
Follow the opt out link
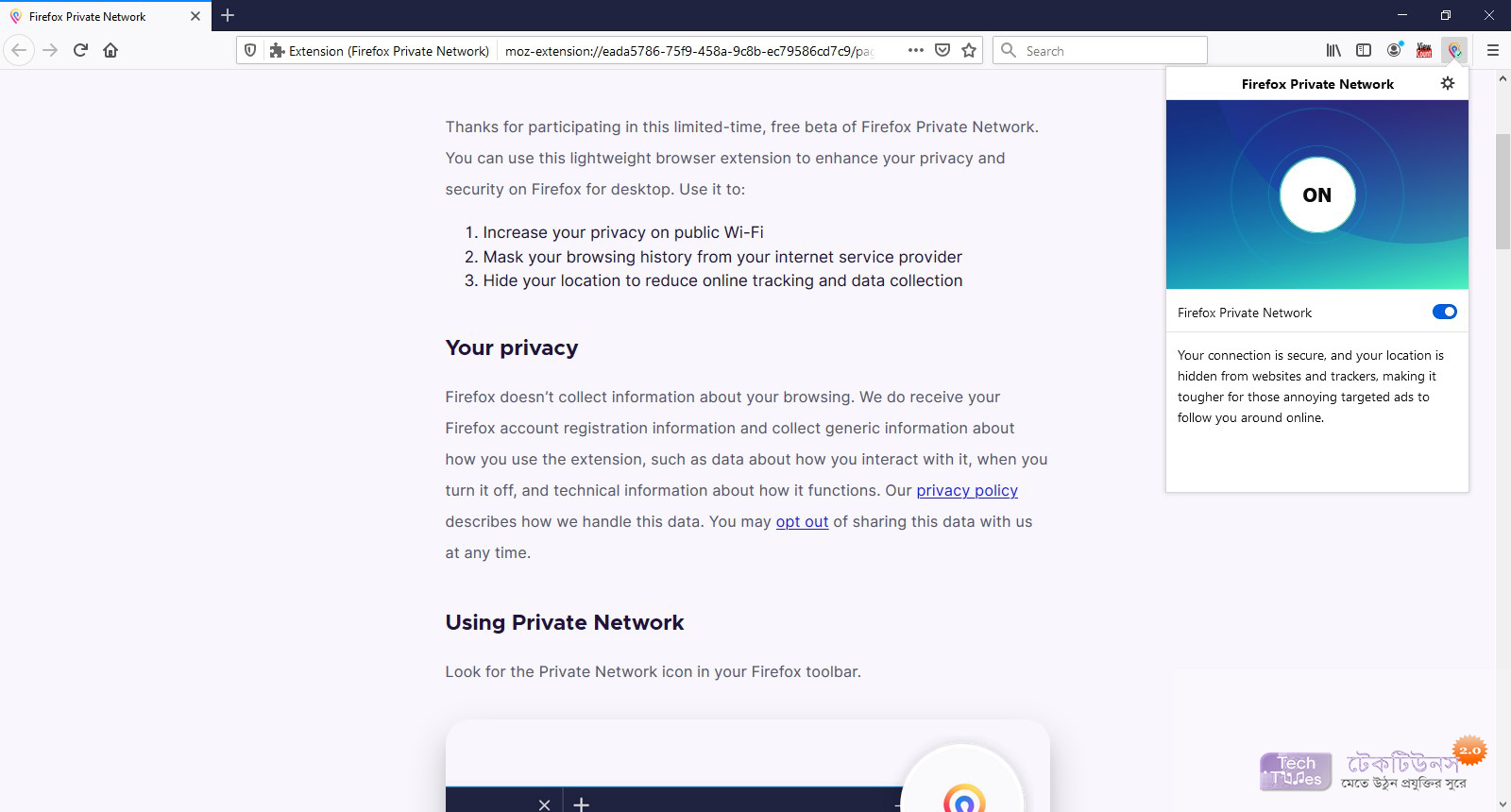click(802, 521)
